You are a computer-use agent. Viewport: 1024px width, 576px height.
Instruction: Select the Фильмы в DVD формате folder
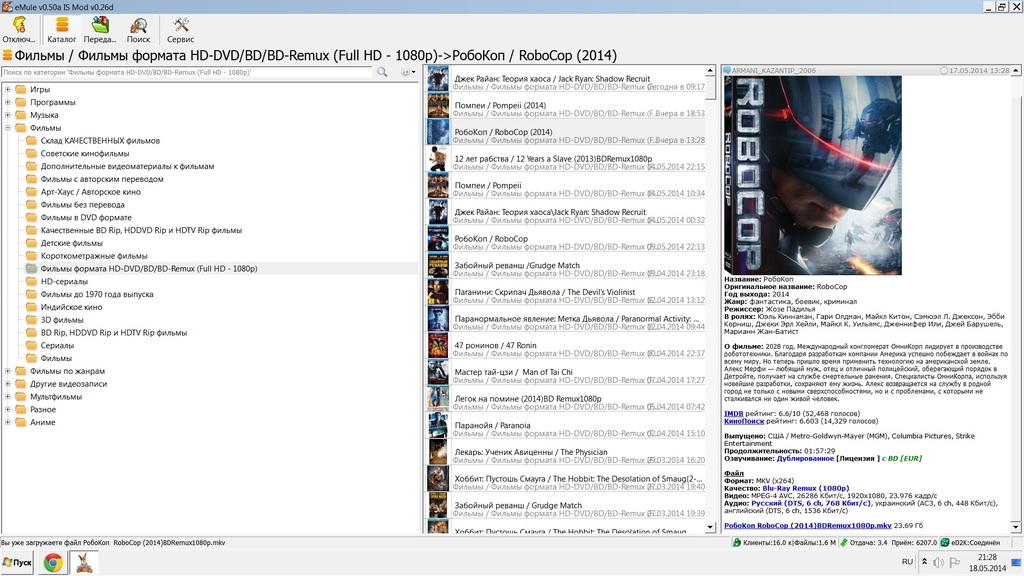[86, 217]
